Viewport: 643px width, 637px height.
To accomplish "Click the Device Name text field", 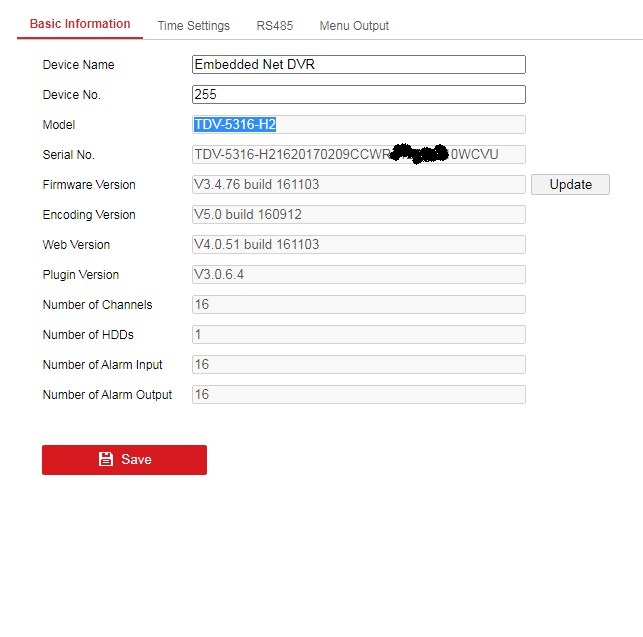I will [x=358, y=64].
